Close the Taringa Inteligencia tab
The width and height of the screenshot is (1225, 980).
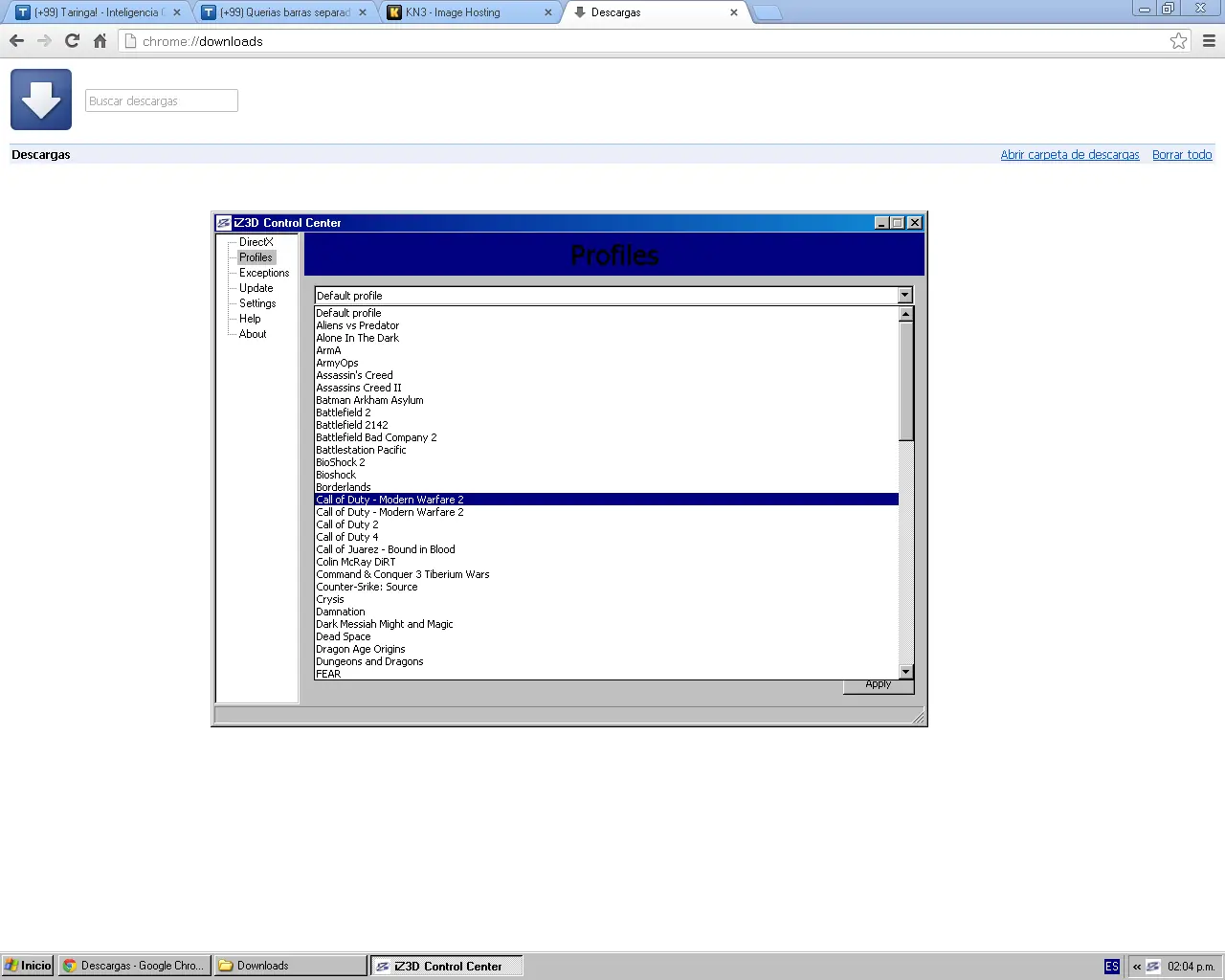pos(177,12)
